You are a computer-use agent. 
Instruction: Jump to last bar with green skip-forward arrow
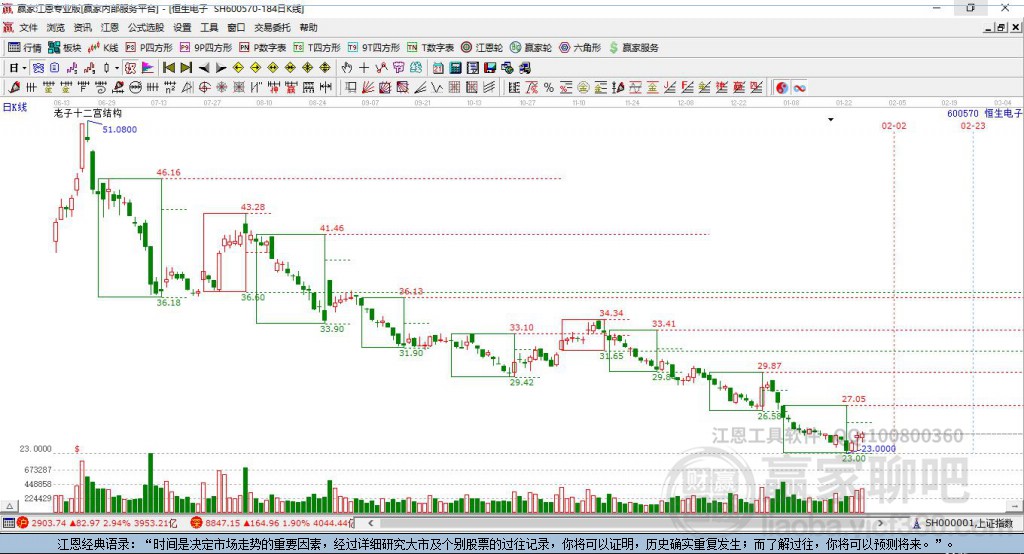186,67
